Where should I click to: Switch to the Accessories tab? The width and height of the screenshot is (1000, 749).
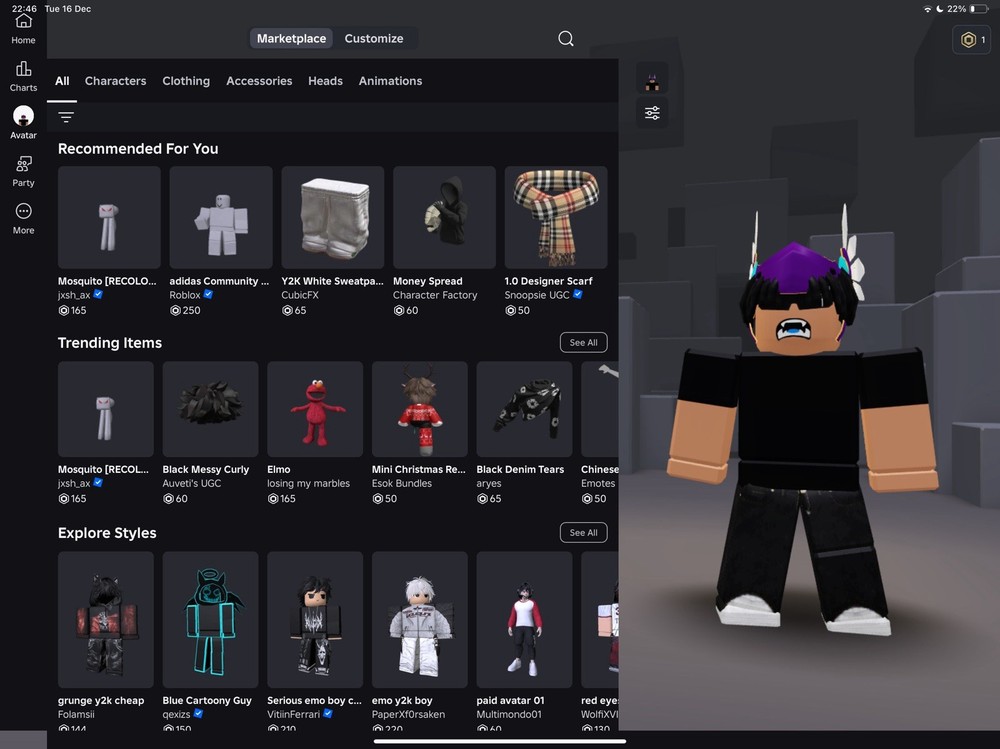point(259,81)
